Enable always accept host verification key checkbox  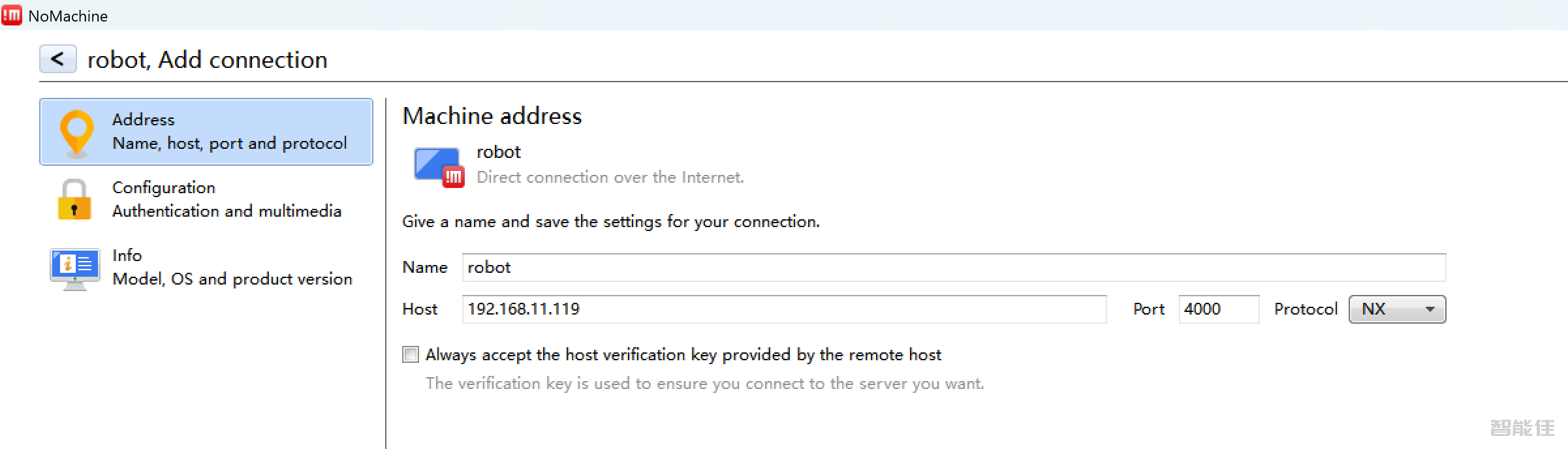click(411, 354)
